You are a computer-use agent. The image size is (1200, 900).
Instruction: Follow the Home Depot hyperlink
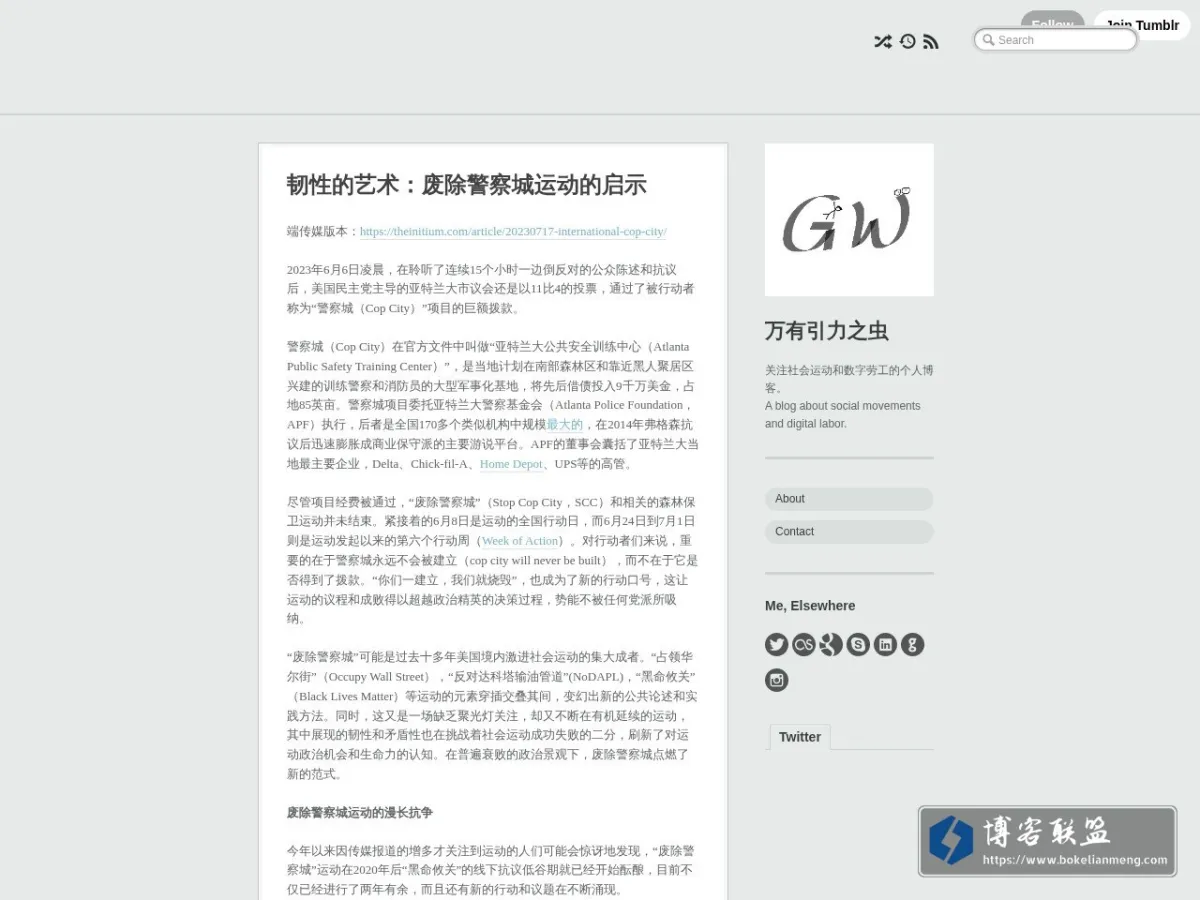(x=511, y=464)
